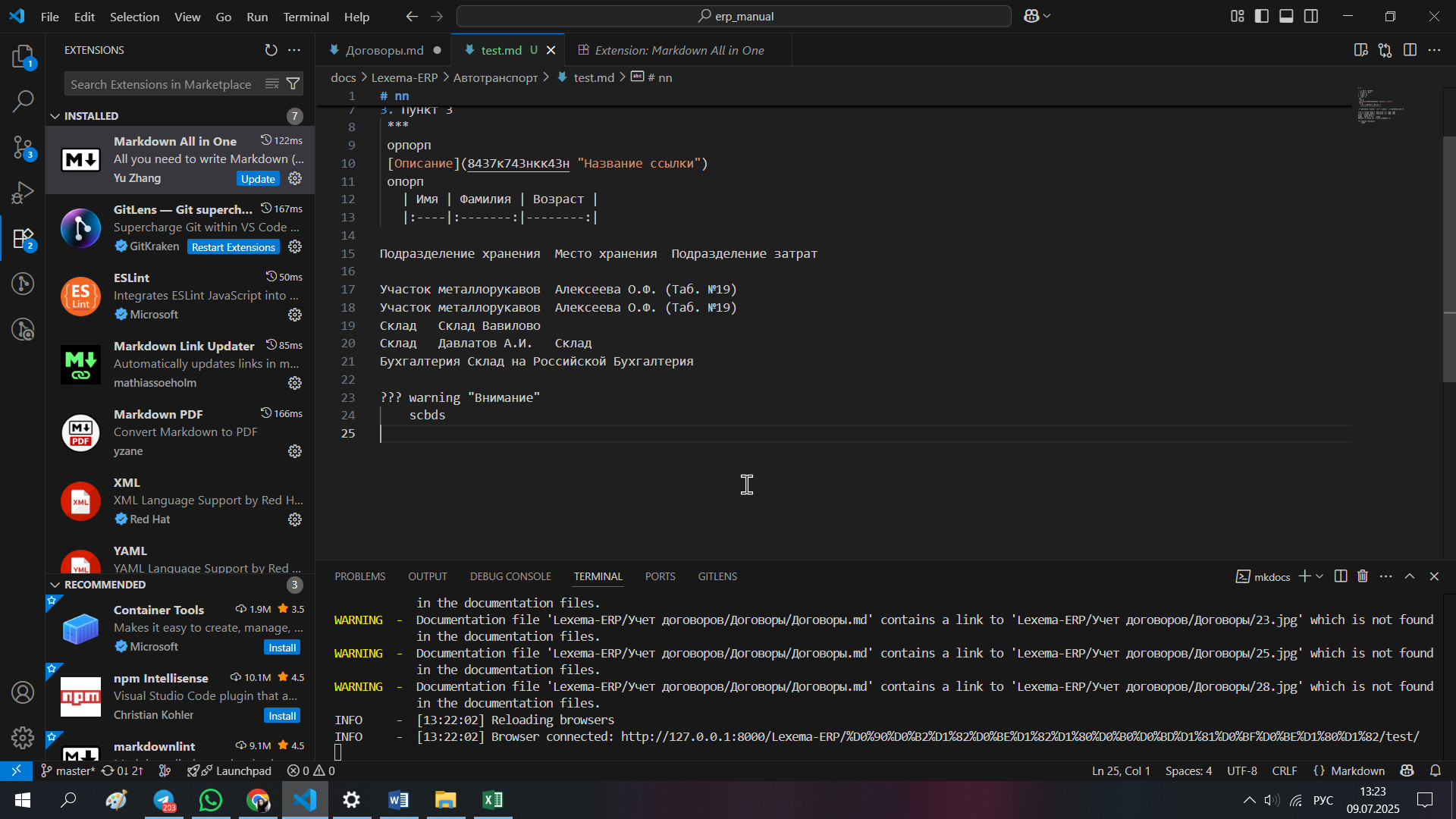Open preview to the side
Image resolution: width=1456 pixels, height=819 pixels.
click(1361, 50)
